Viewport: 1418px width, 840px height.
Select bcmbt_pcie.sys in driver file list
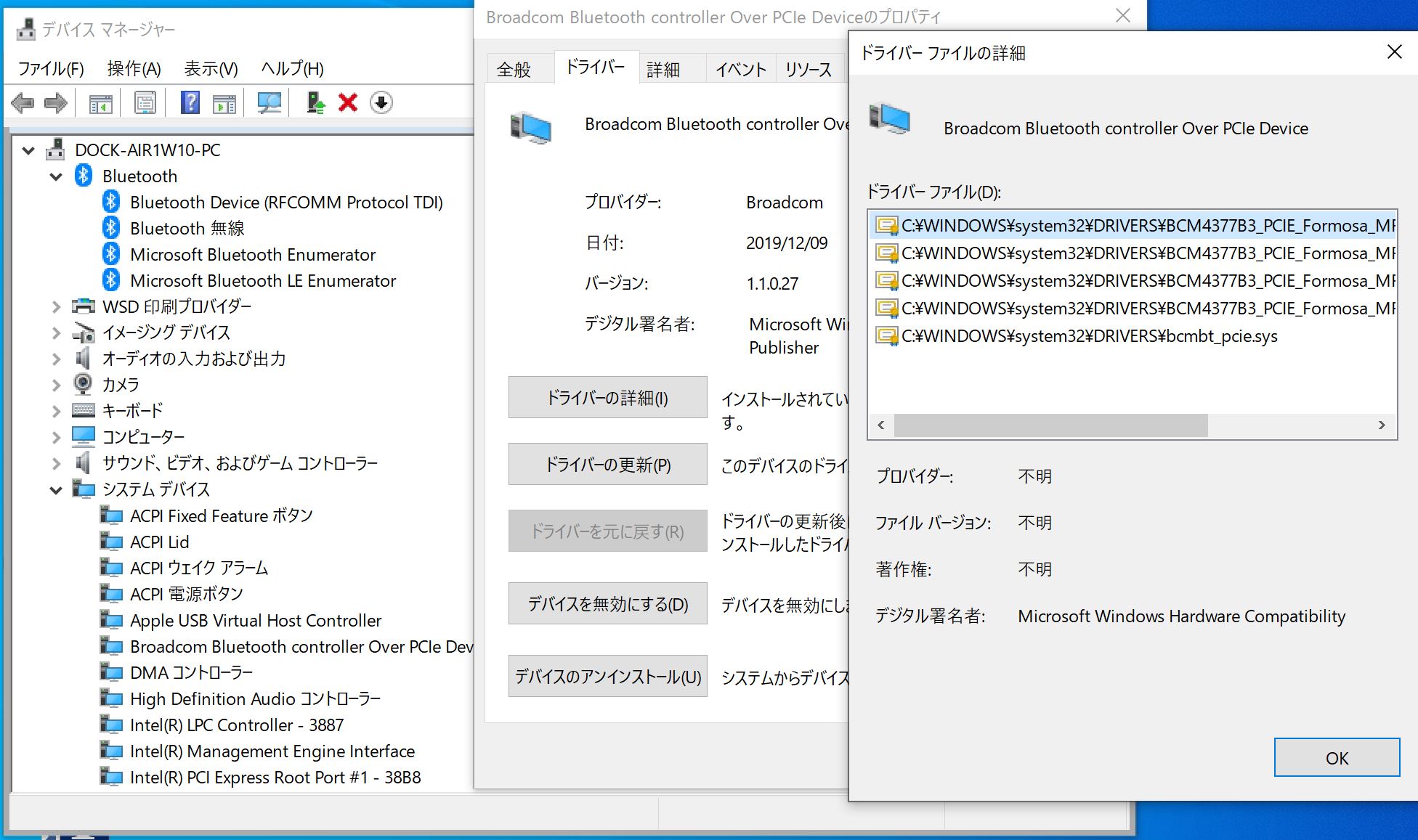point(1088,336)
